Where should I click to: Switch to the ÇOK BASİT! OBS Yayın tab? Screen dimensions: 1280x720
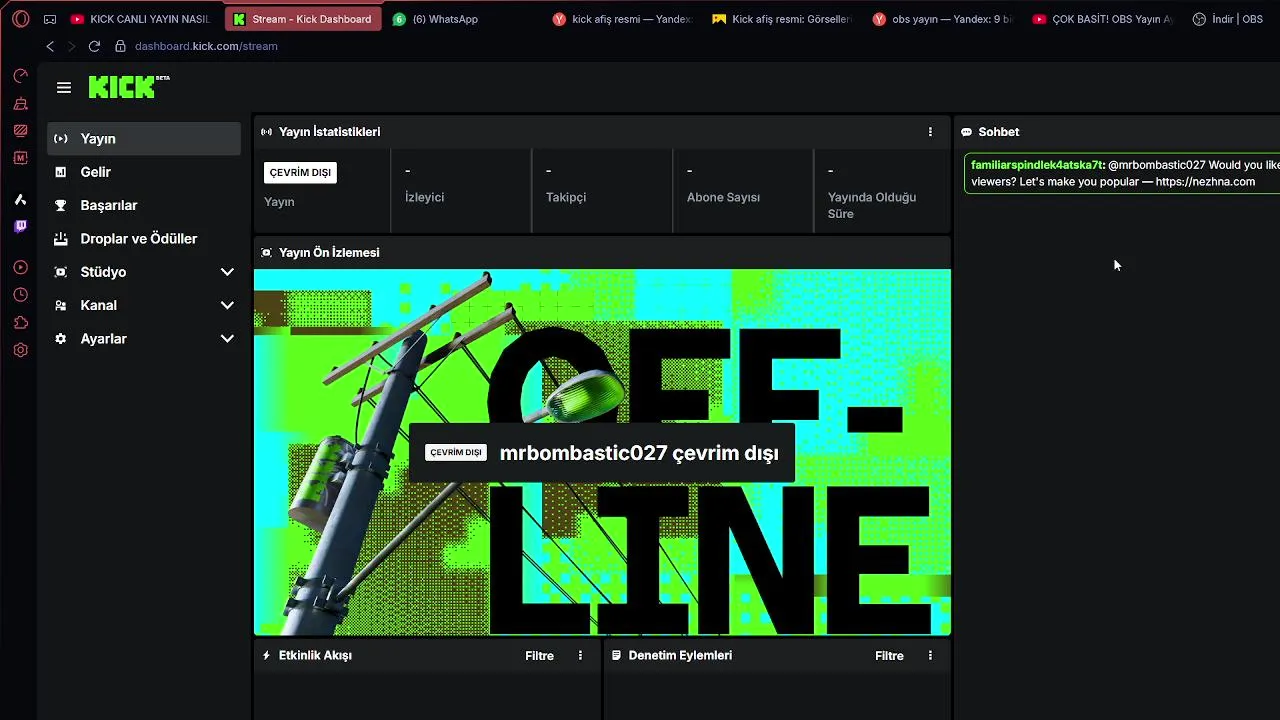pos(1102,19)
